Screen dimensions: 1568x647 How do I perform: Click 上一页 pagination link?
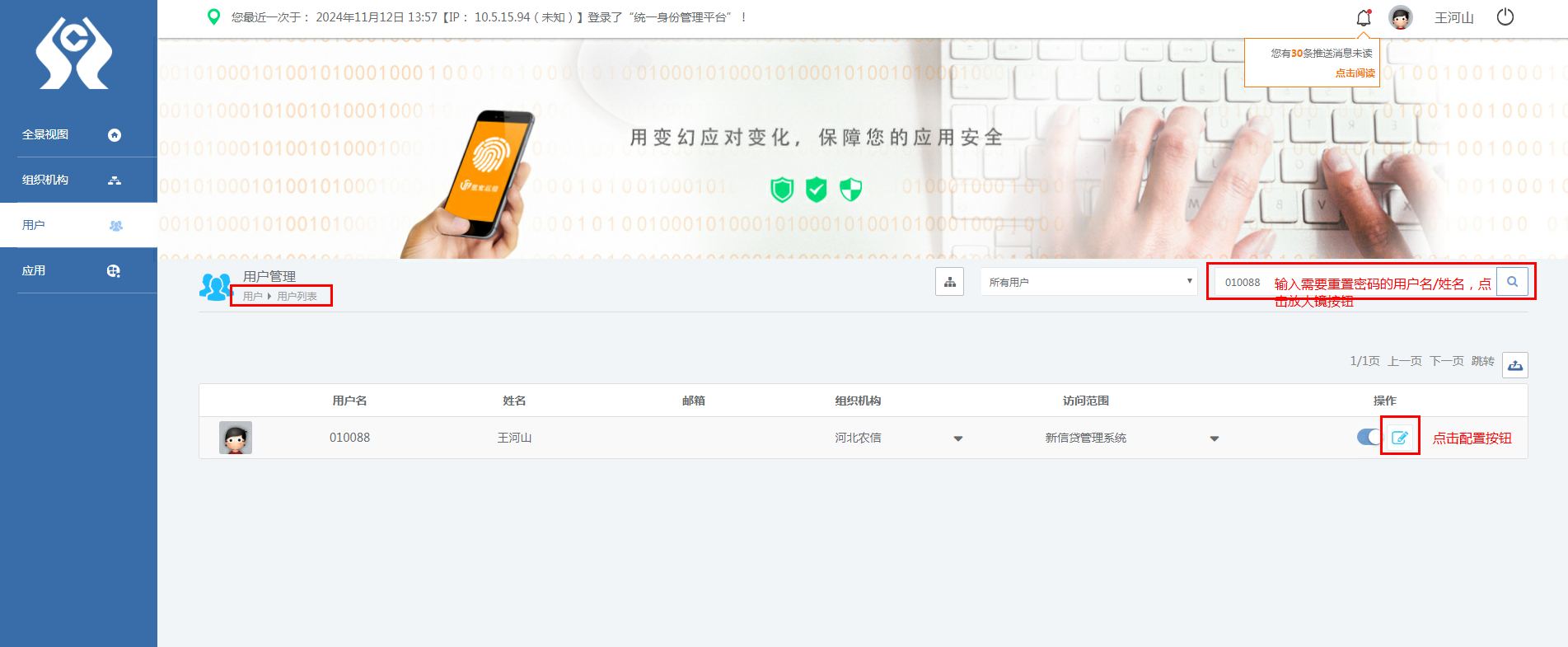pos(1405,361)
